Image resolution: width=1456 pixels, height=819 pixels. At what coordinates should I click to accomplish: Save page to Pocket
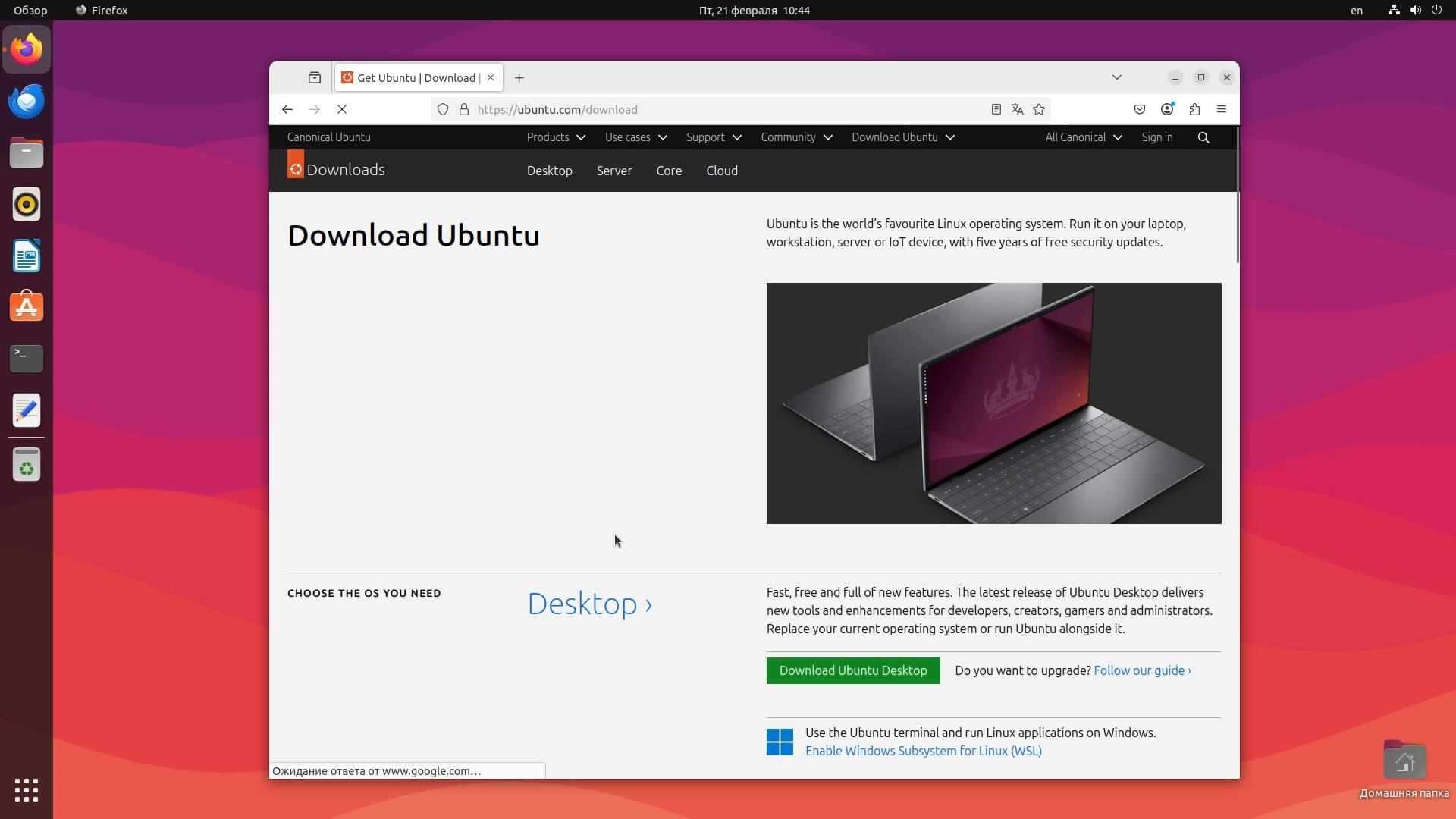[1140, 109]
